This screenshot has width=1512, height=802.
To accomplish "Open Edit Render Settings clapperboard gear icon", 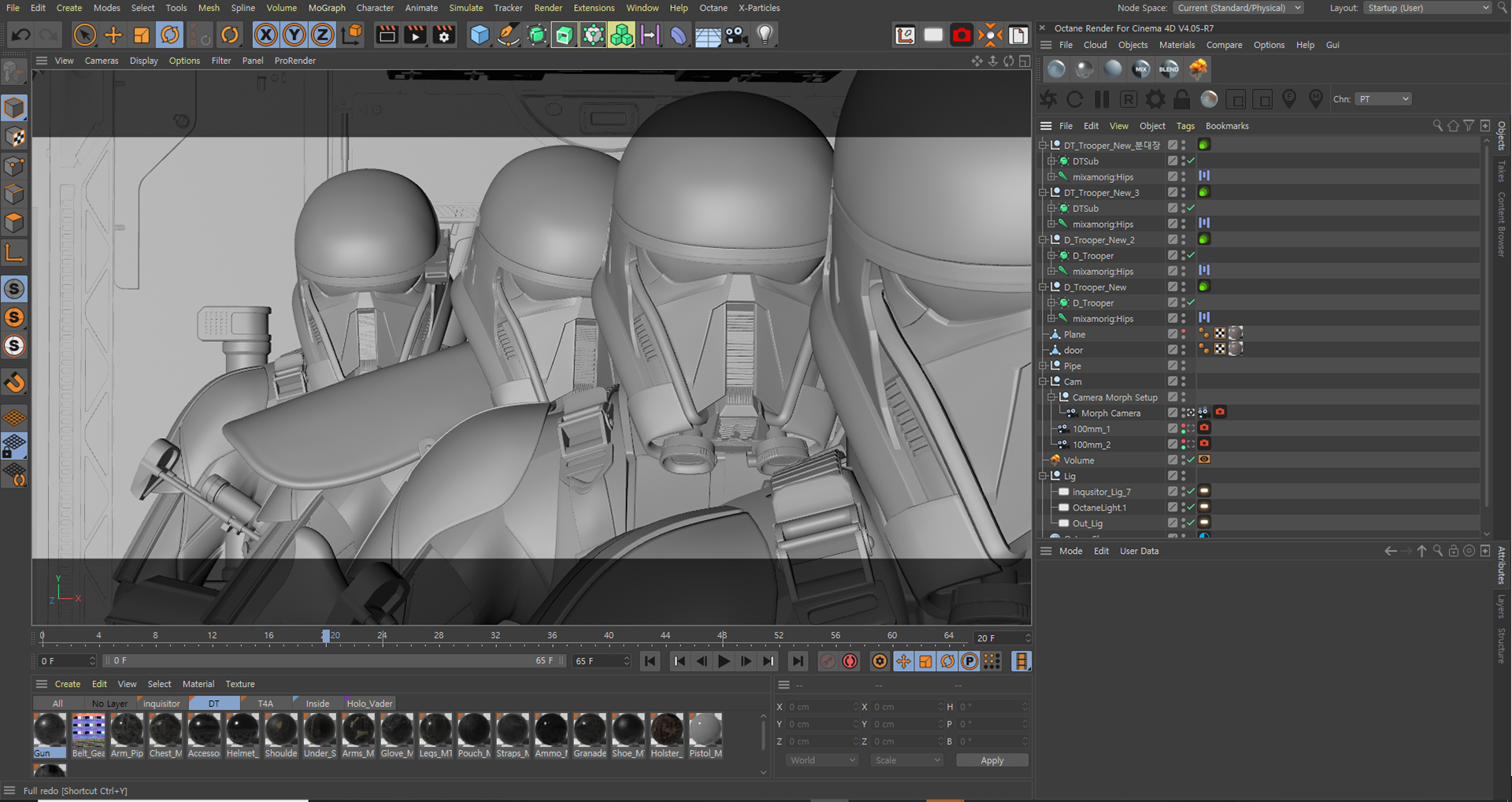I will tap(444, 35).
